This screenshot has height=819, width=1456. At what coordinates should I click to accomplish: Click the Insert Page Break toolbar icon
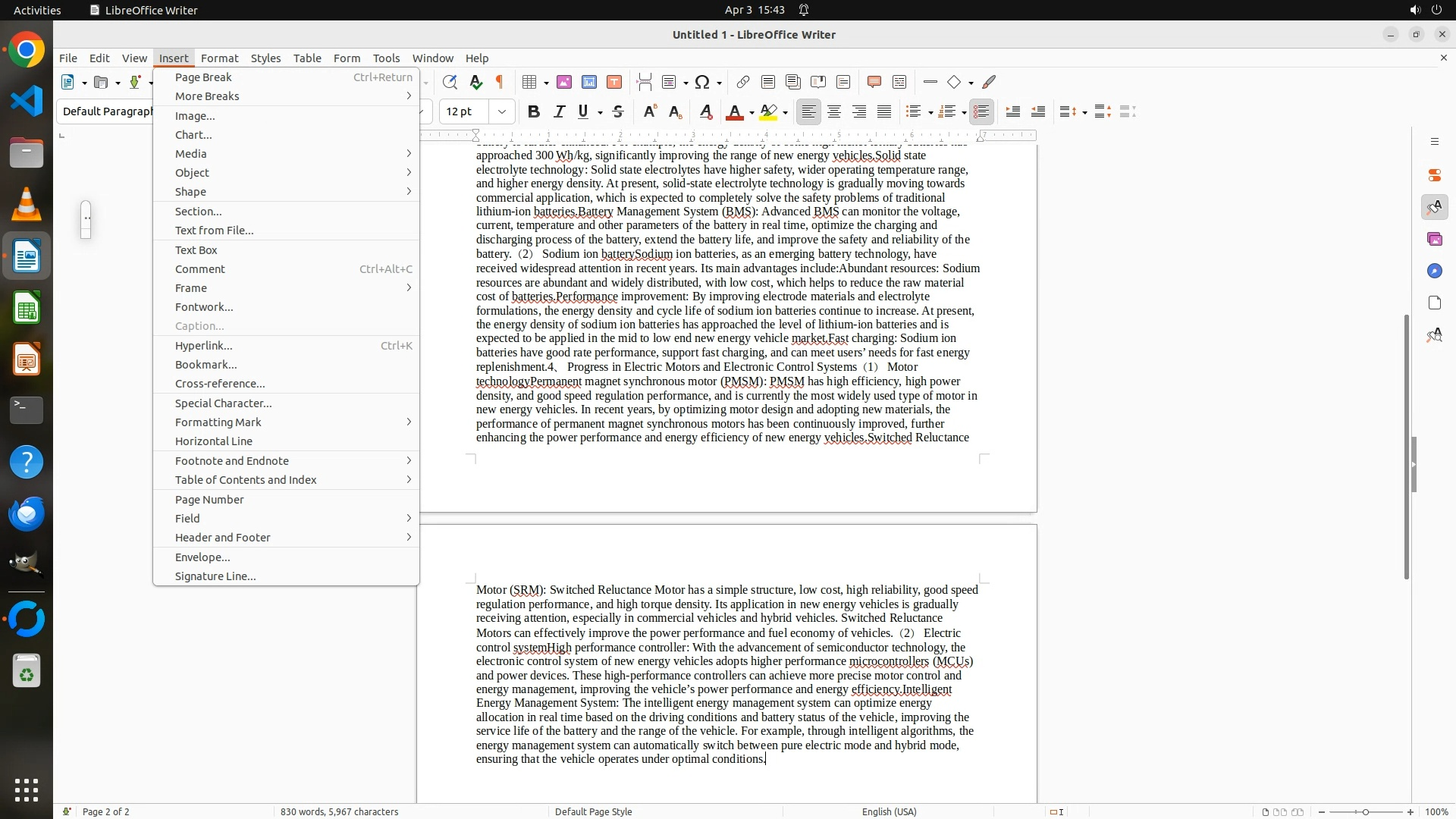(645, 83)
